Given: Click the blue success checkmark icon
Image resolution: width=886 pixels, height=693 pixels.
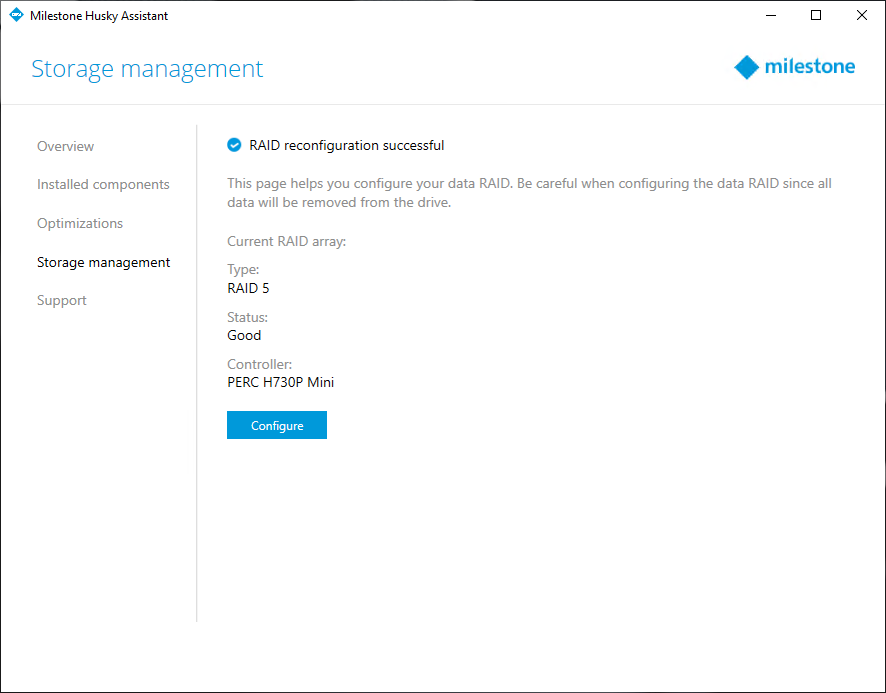Looking at the screenshot, I should tap(234, 145).
